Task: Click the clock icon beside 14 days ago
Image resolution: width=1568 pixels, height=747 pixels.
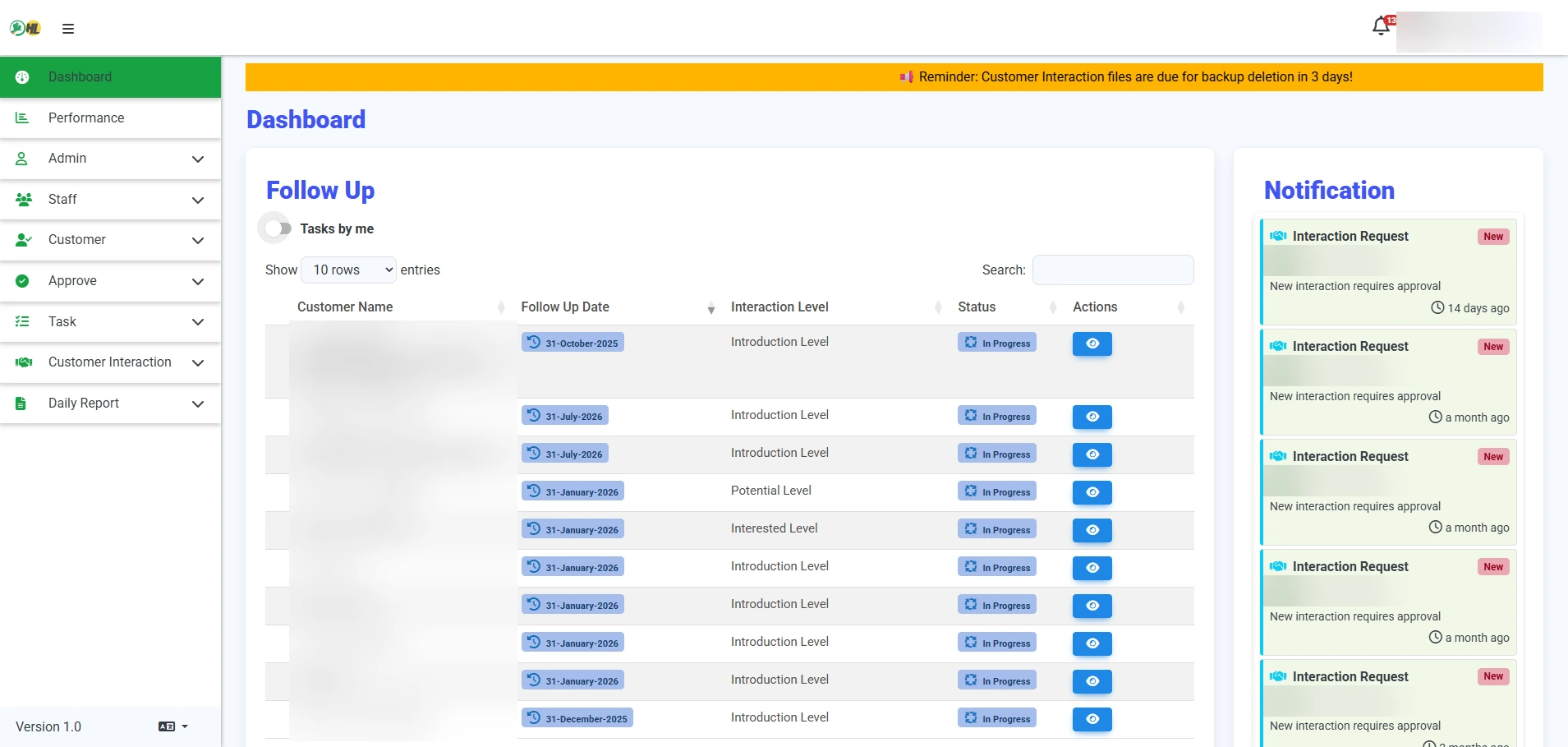Action: click(x=1437, y=308)
